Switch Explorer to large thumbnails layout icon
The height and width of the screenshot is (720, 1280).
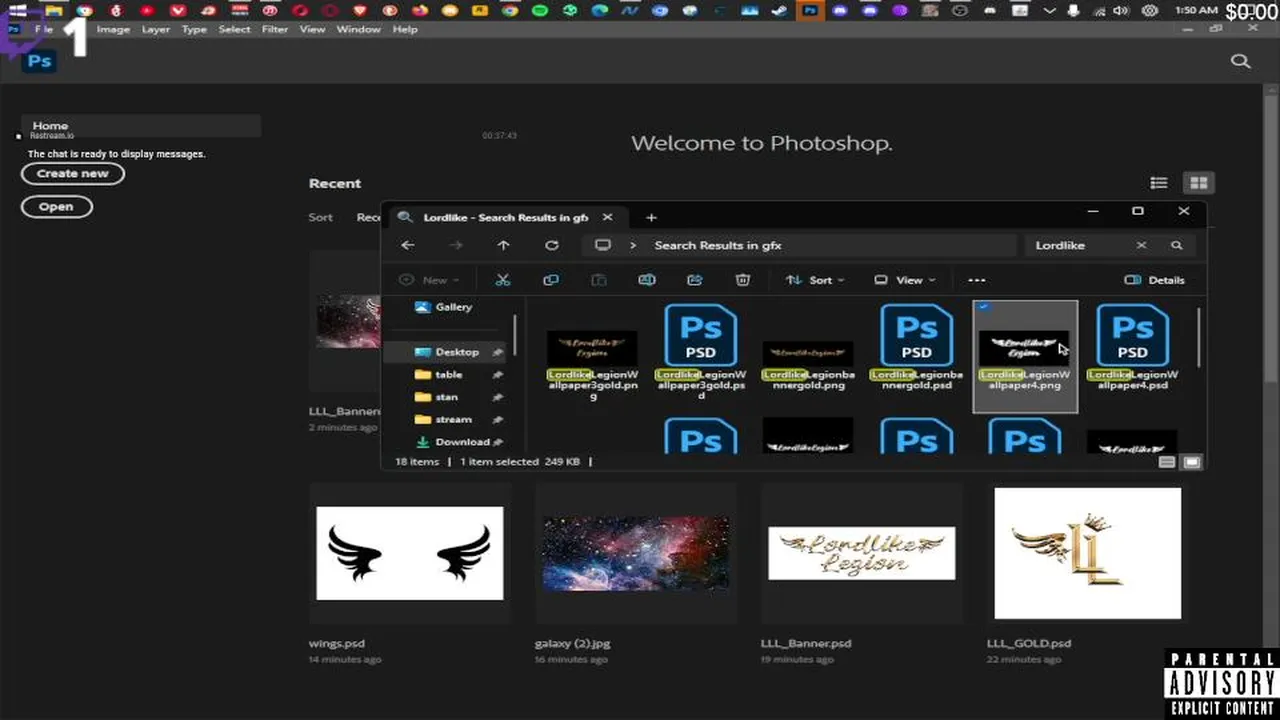click(x=1191, y=462)
